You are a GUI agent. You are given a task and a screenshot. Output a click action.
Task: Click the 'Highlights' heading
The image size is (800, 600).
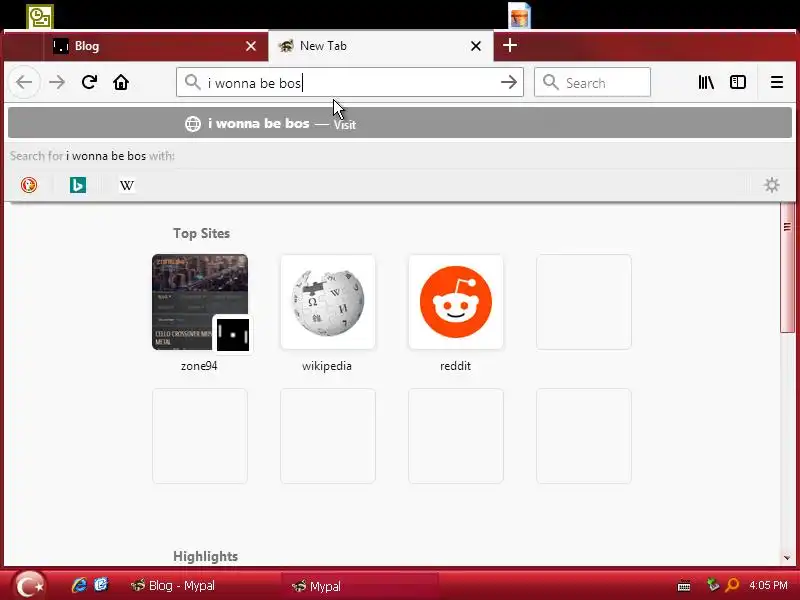click(206, 556)
